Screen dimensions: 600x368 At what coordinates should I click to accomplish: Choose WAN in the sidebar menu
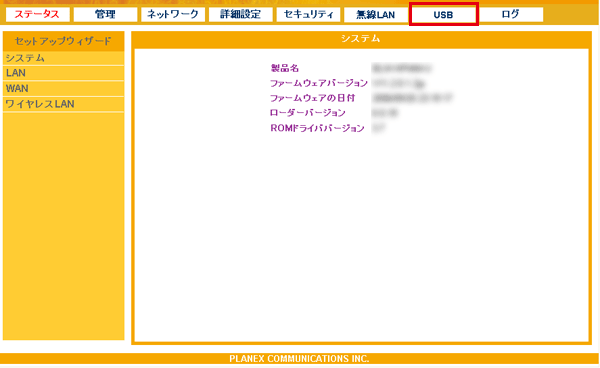(x=64, y=88)
